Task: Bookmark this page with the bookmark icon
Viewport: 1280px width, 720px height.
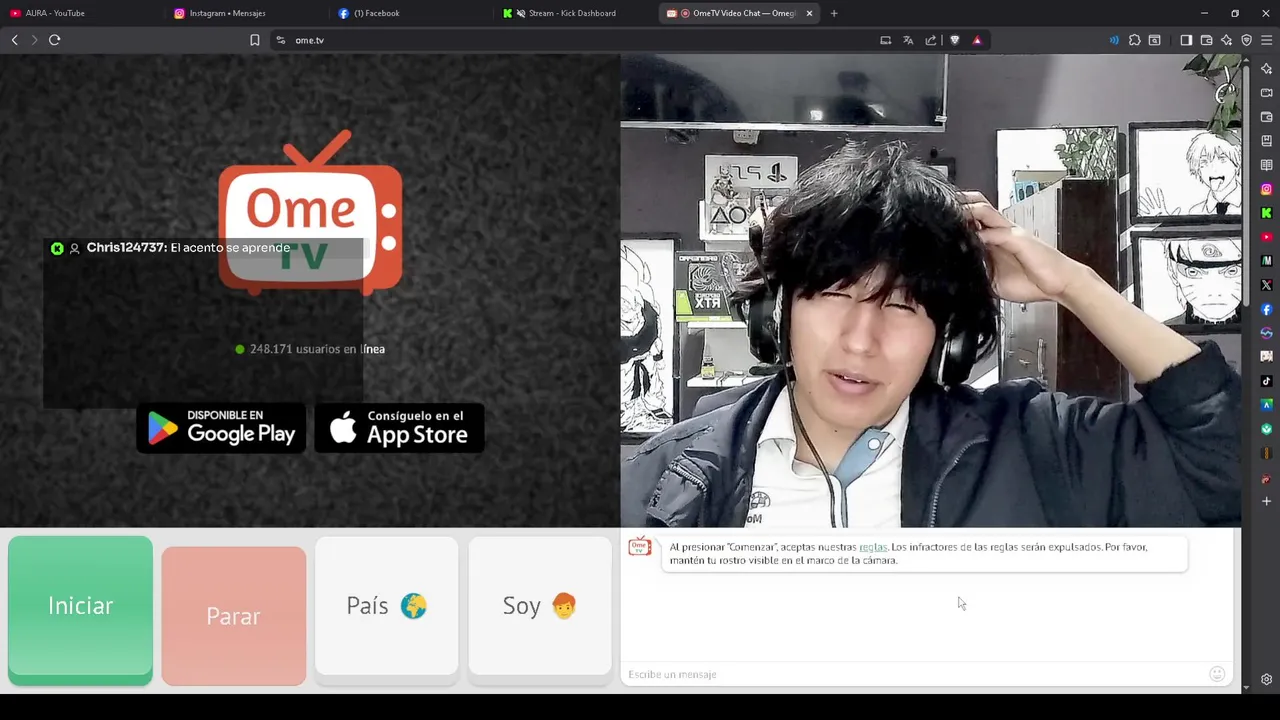Action: click(x=254, y=40)
